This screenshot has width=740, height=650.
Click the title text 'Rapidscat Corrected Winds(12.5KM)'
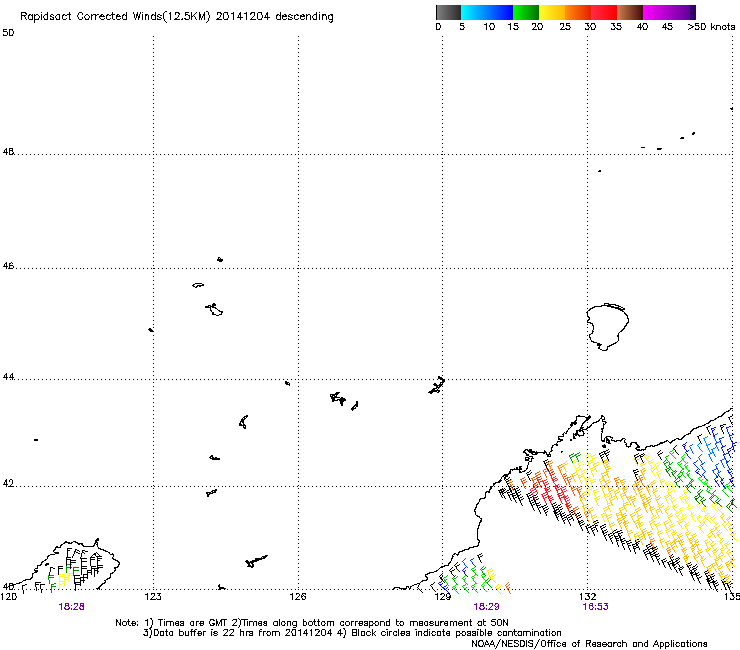[115, 17]
